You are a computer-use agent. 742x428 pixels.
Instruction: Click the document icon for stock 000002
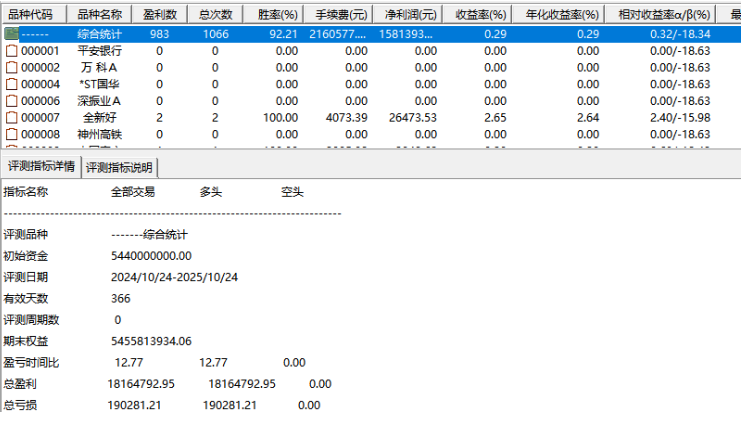tap(11, 67)
